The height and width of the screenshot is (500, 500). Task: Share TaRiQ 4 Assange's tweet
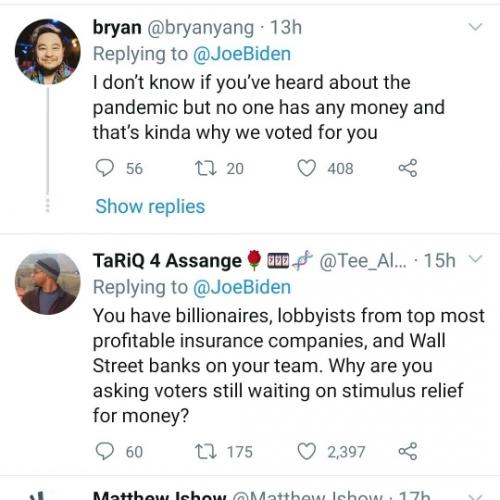point(408,451)
